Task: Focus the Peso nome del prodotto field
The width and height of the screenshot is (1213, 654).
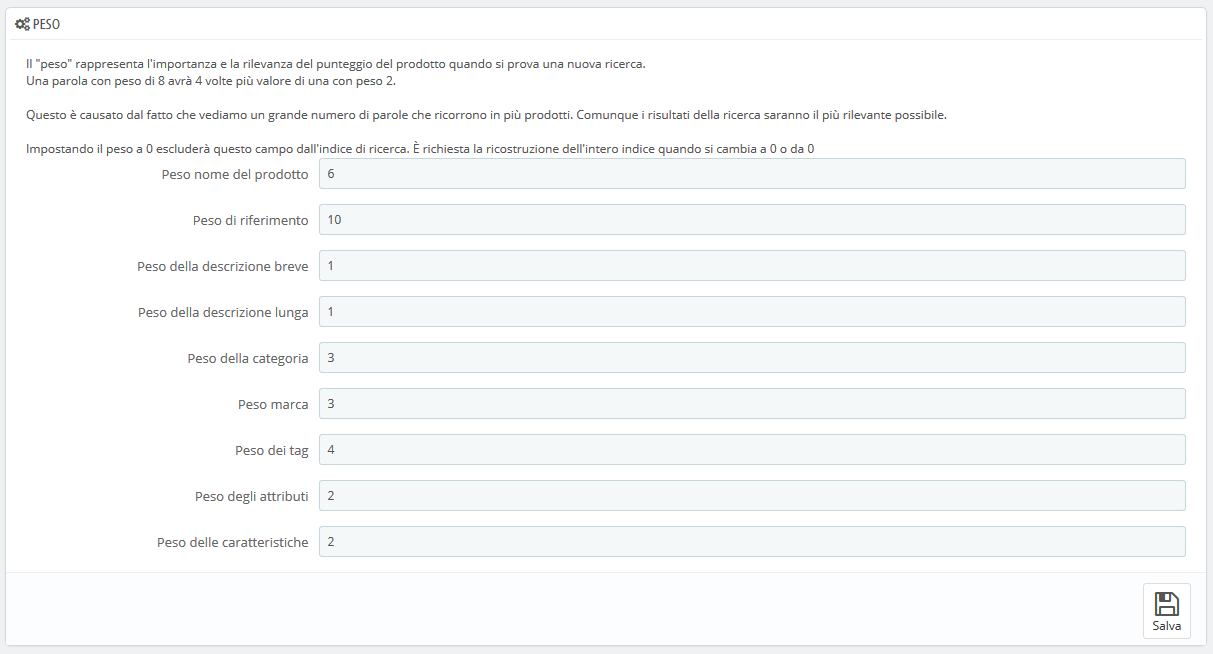Action: click(752, 173)
